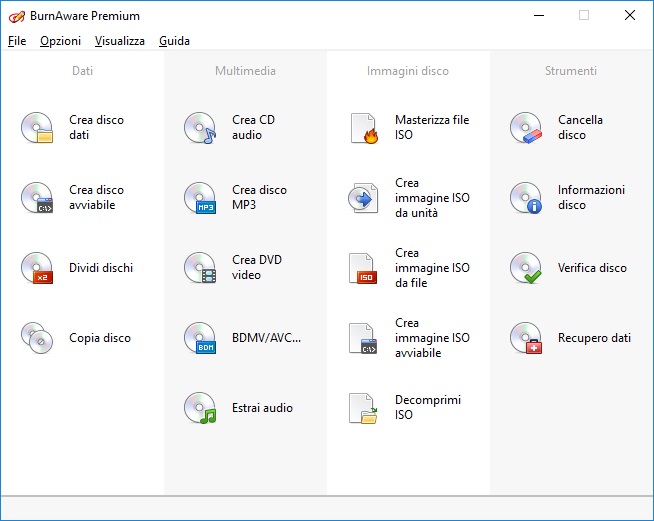Expand the Visualizza menu

click(x=120, y=41)
